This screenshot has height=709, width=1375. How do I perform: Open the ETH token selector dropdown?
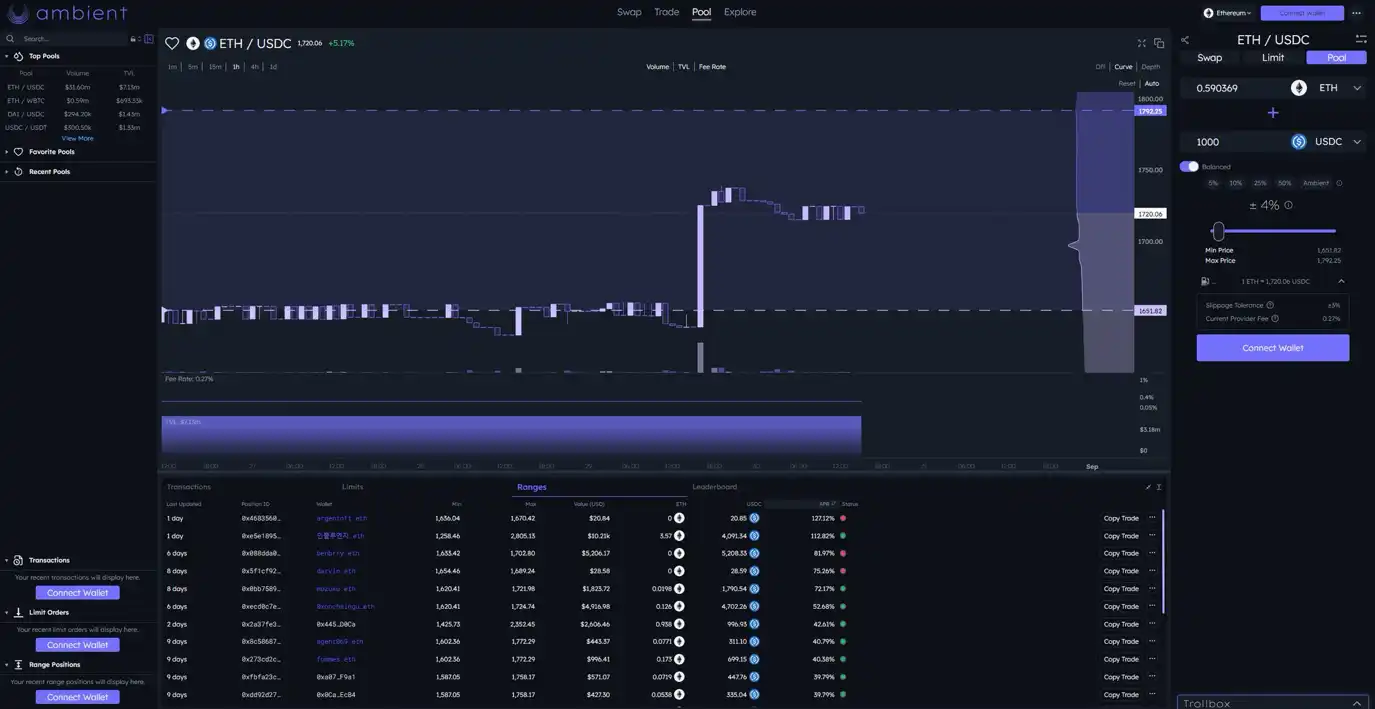(x=1328, y=88)
